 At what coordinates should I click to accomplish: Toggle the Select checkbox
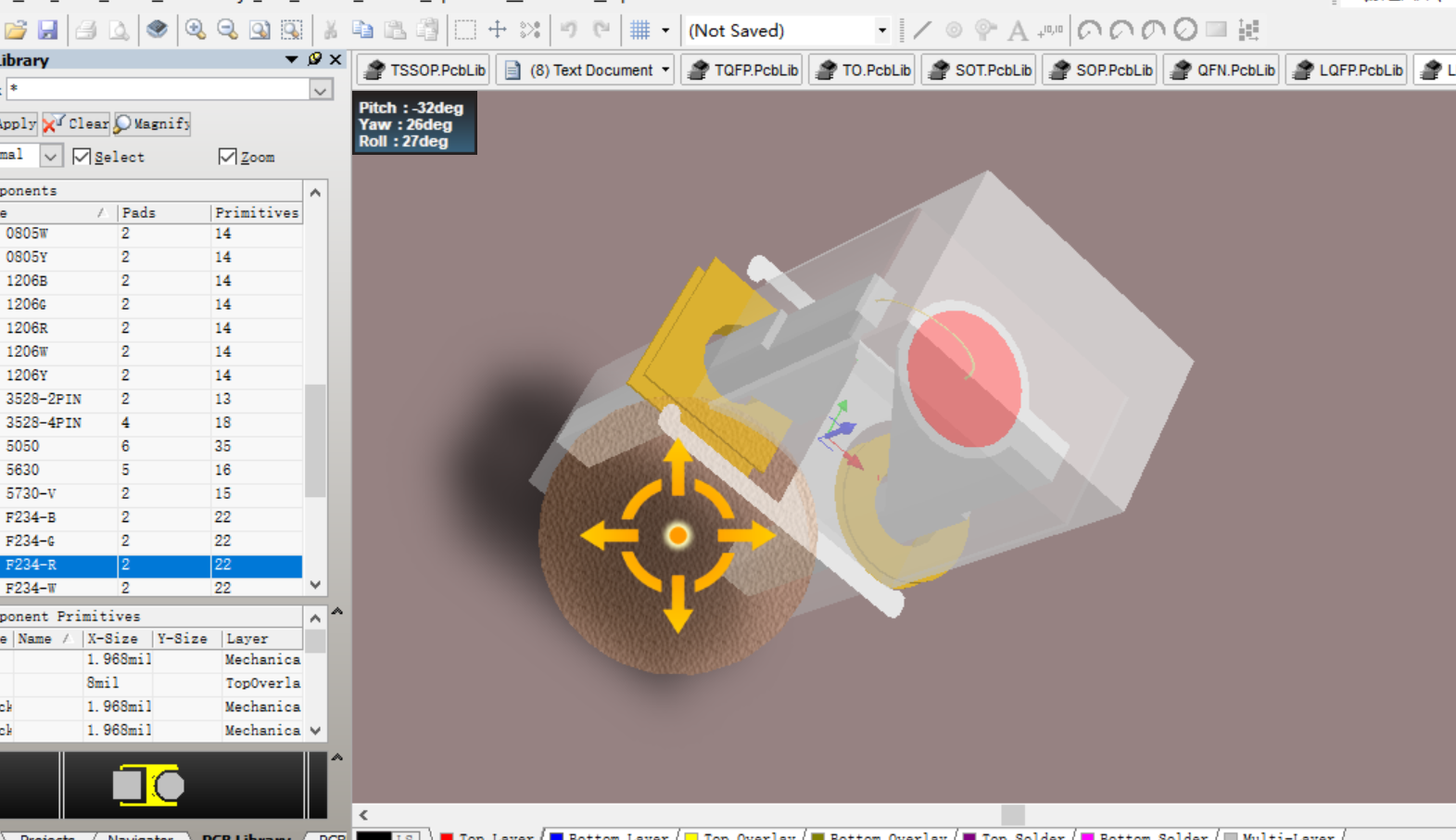point(82,157)
